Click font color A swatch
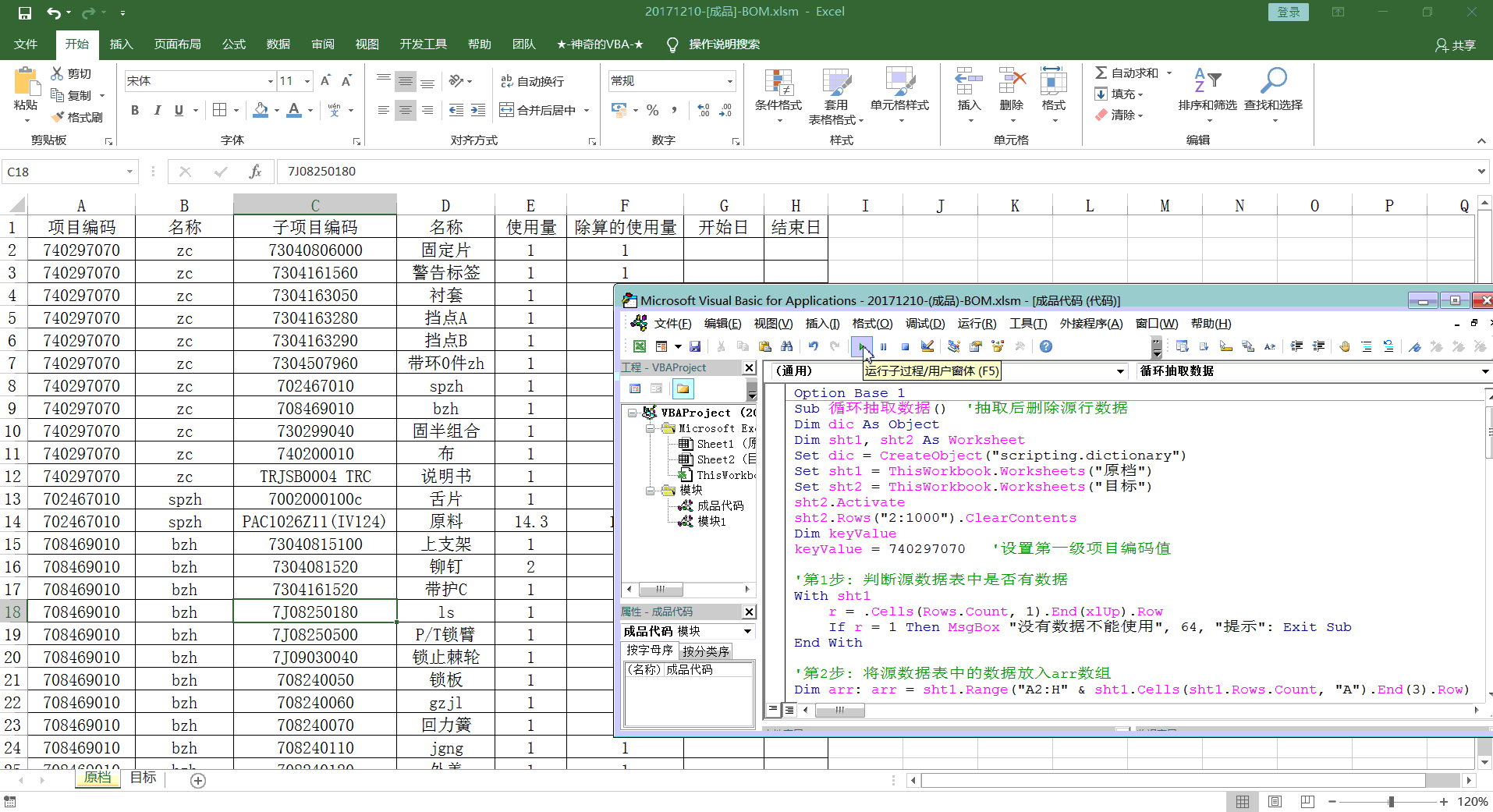This screenshot has width=1493, height=812. (294, 111)
